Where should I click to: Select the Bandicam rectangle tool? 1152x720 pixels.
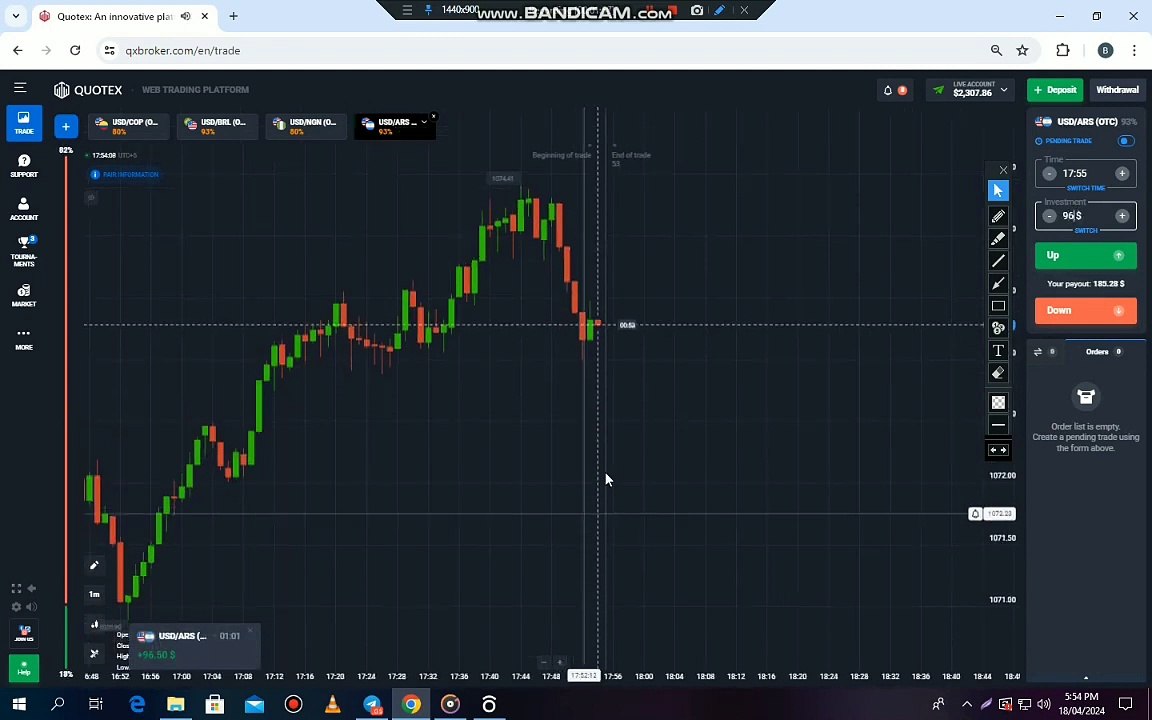[998, 306]
